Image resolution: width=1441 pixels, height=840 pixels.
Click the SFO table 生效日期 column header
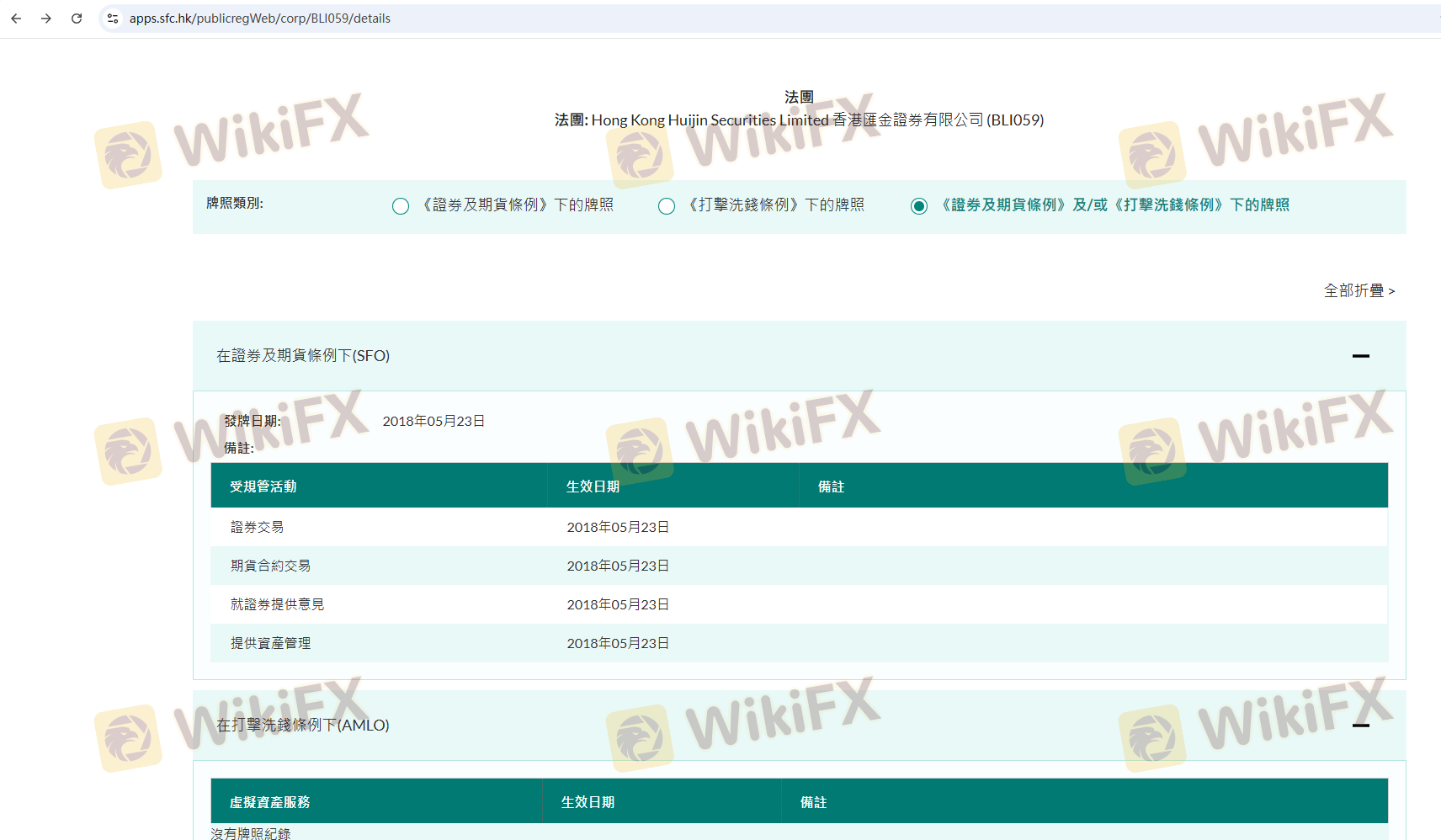(x=593, y=486)
